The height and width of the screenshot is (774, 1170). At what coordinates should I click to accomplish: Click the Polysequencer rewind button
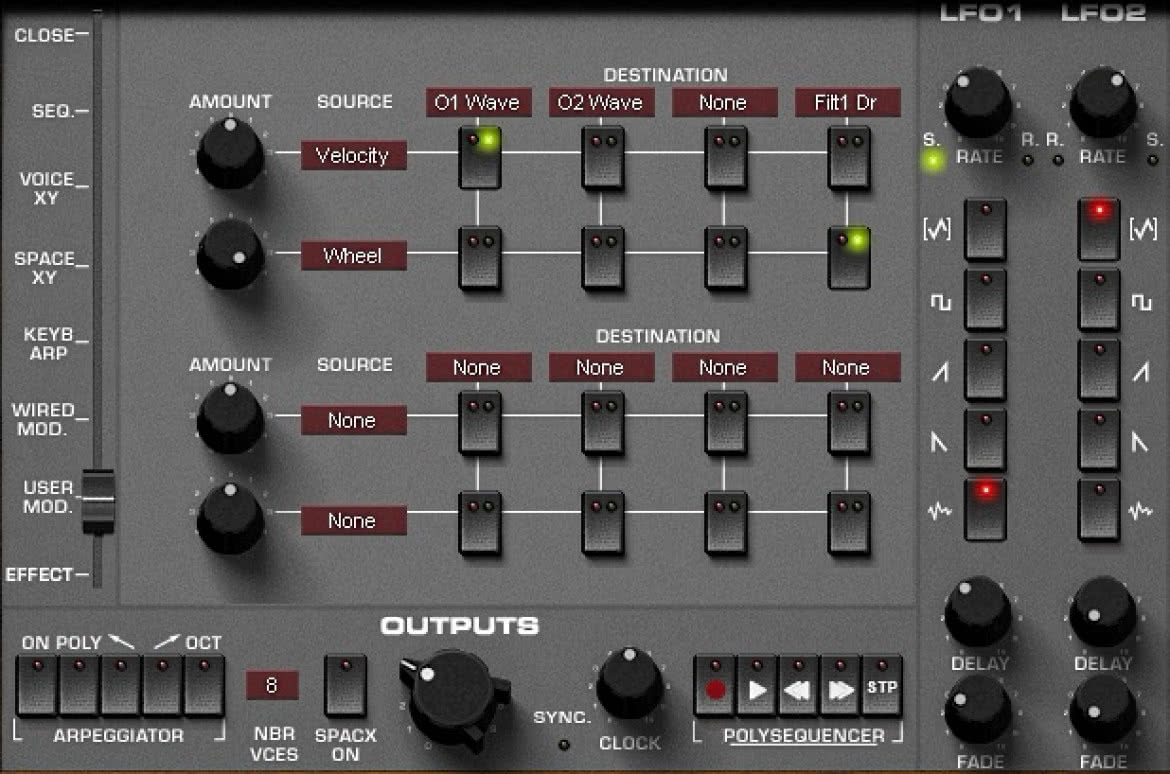(x=798, y=686)
